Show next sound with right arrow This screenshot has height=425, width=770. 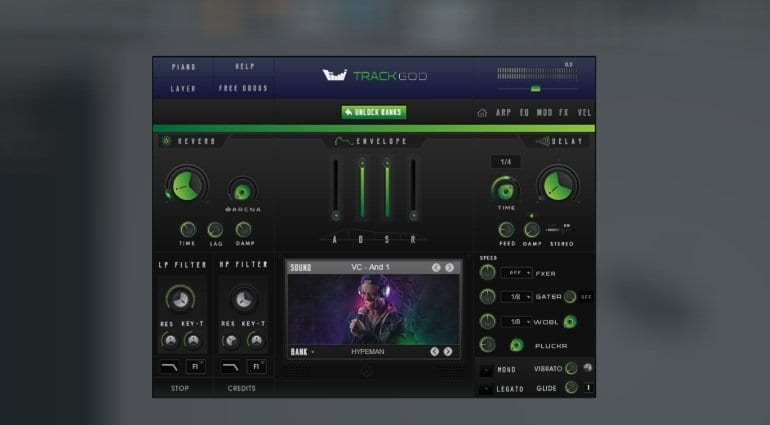click(x=449, y=267)
